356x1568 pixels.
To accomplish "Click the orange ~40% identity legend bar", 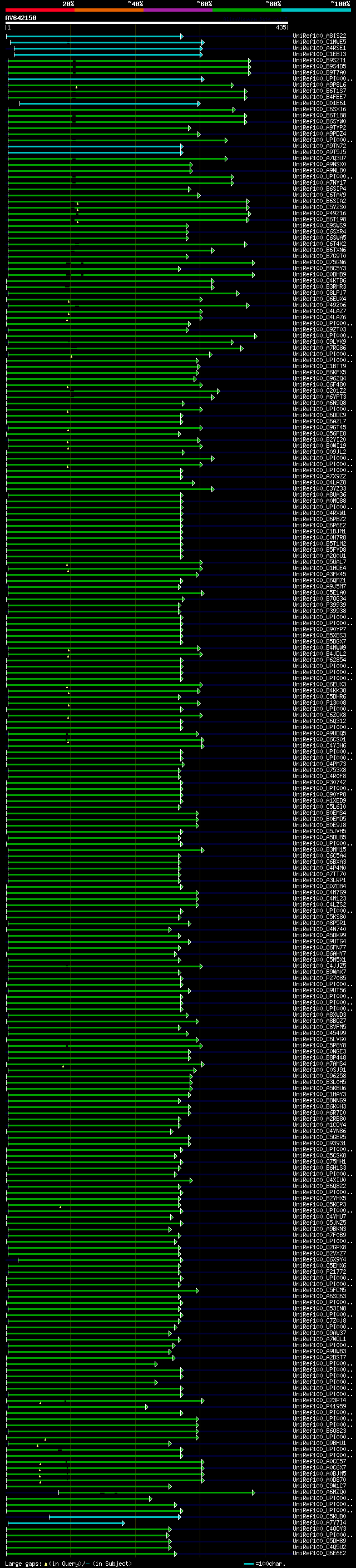I will (109, 11).
